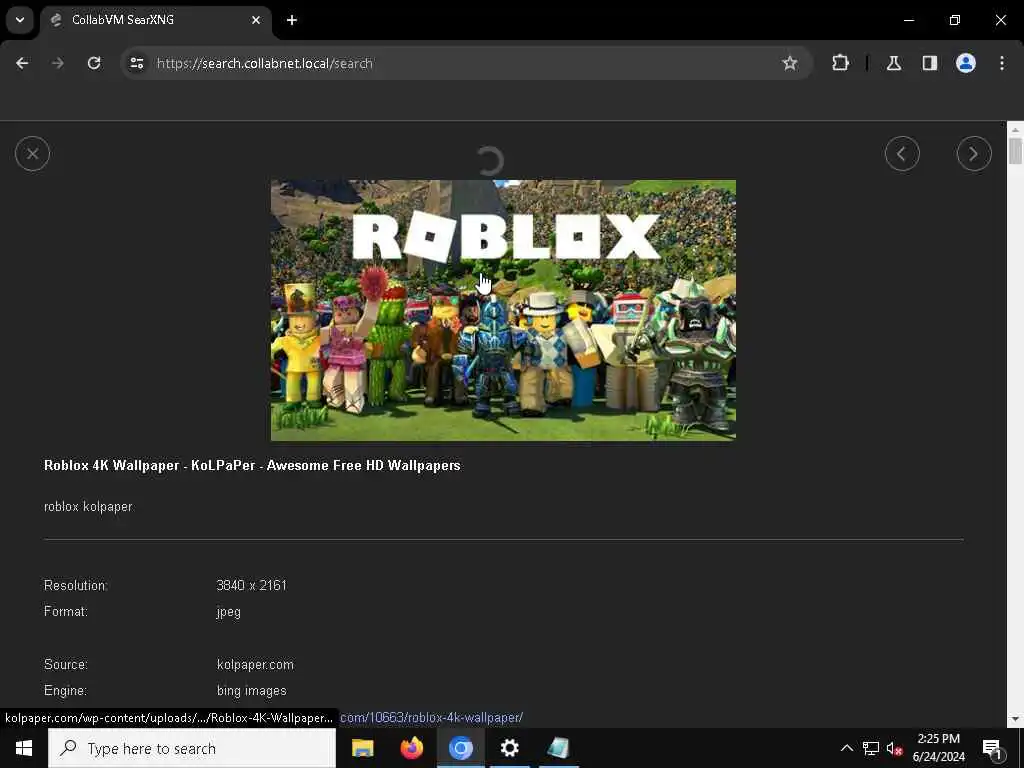The width and height of the screenshot is (1024, 768).
Task: Close the CollabVM SearXNG tab
Action: [x=256, y=20]
